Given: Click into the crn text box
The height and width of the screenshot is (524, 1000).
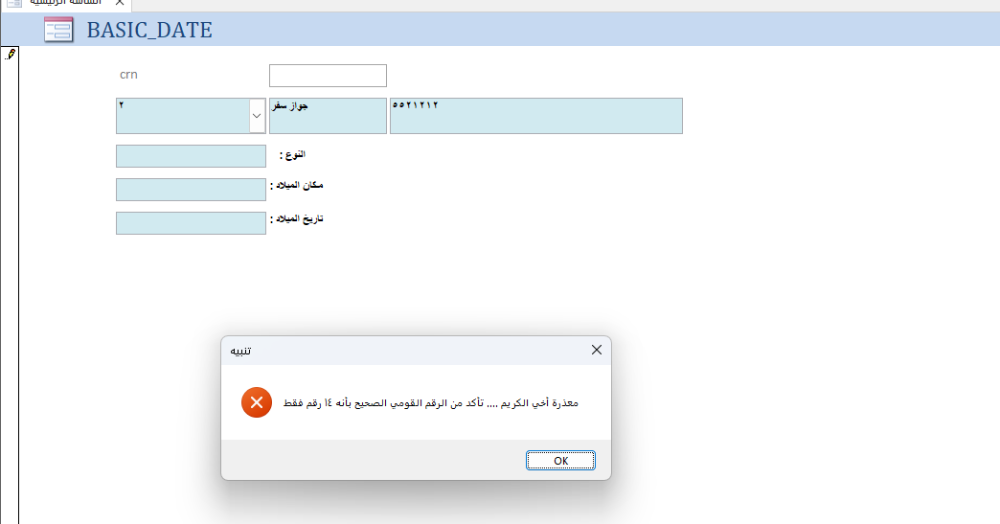Looking at the screenshot, I should [327, 76].
